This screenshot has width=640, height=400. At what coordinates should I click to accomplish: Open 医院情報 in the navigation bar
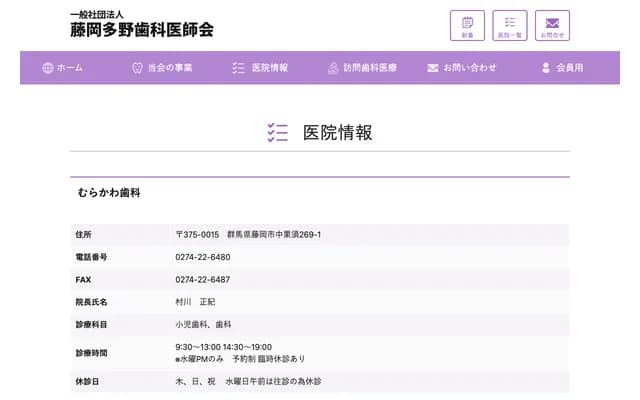pyautogui.click(x=269, y=68)
